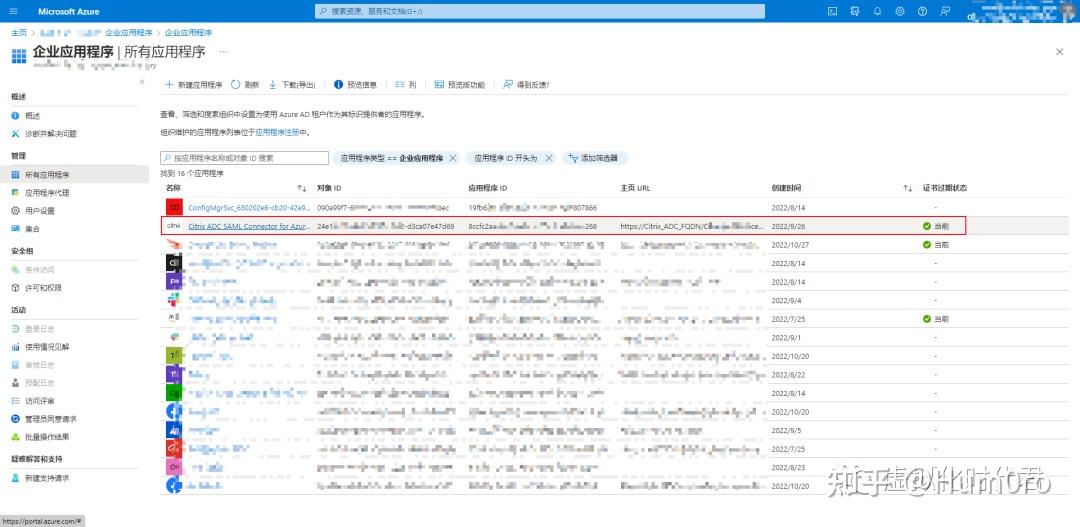Open the 列 column chooser

pyautogui.click(x=406, y=85)
